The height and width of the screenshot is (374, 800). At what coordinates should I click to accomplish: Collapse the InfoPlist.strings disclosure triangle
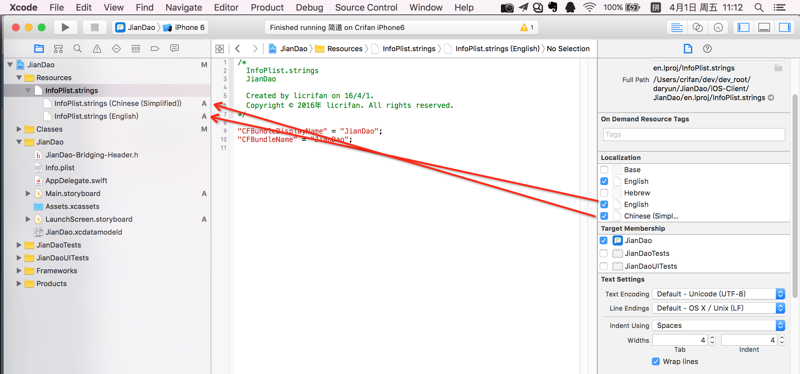(28, 90)
